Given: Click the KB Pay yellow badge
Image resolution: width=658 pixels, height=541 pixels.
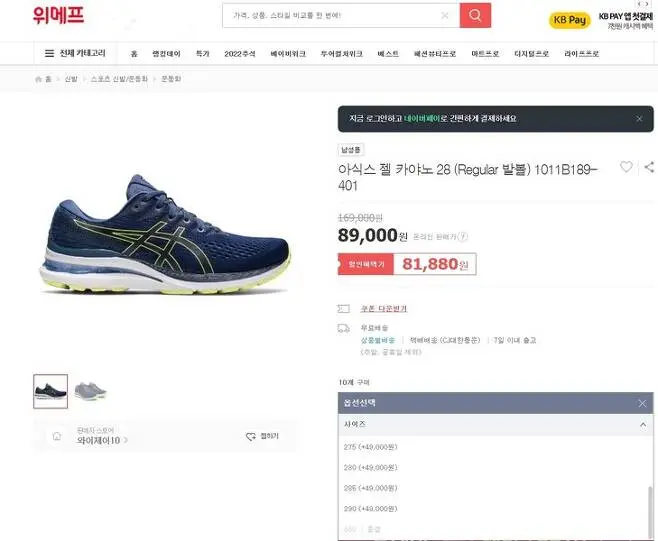Looking at the screenshot, I should [569, 20].
